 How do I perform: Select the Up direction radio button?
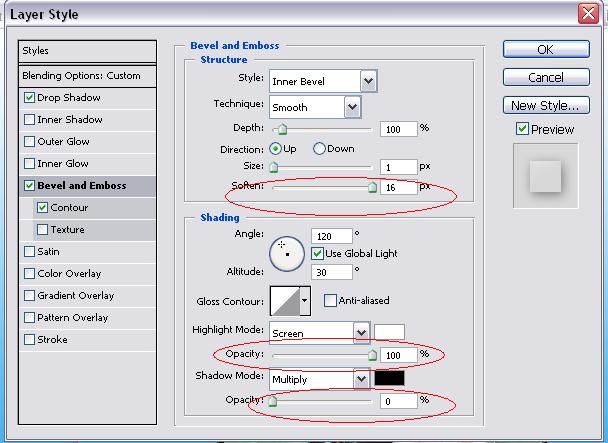(x=275, y=149)
